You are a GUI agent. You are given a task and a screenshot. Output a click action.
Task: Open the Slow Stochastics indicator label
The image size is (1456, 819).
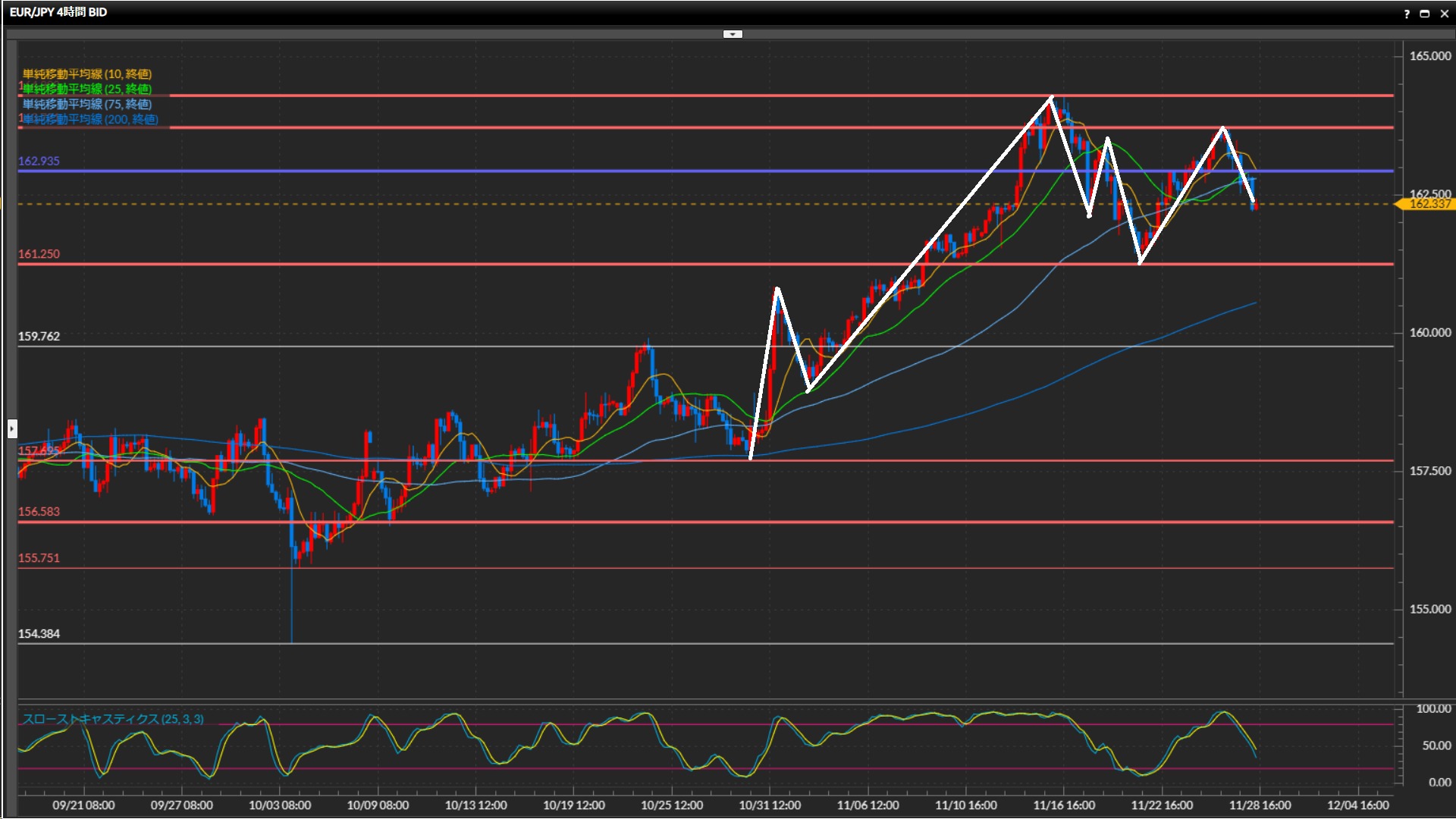pyautogui.click(x=113, y=719)
